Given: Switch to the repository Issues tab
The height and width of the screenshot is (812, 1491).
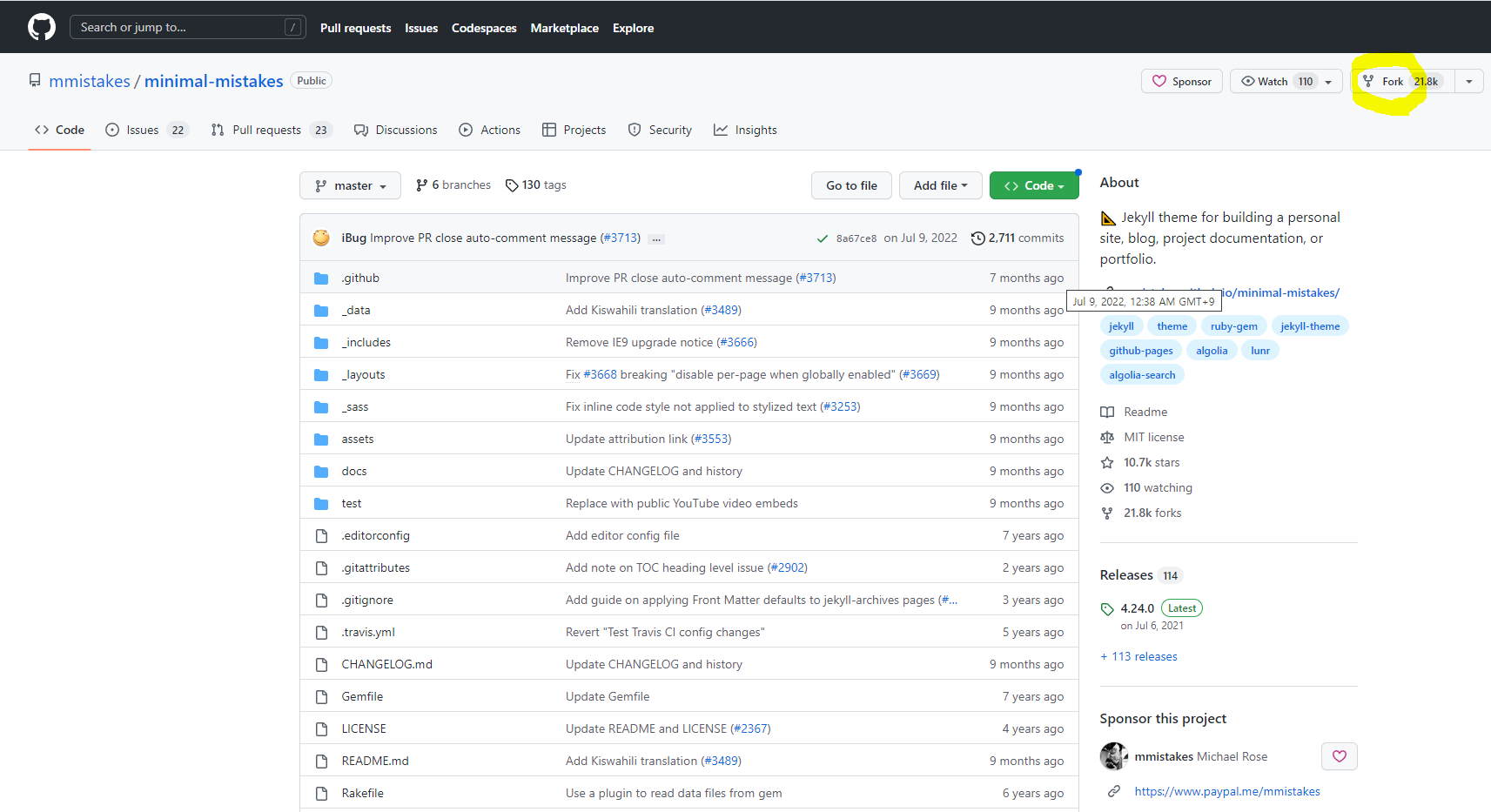Looking at the screenshot, I should tap(146, 130).
